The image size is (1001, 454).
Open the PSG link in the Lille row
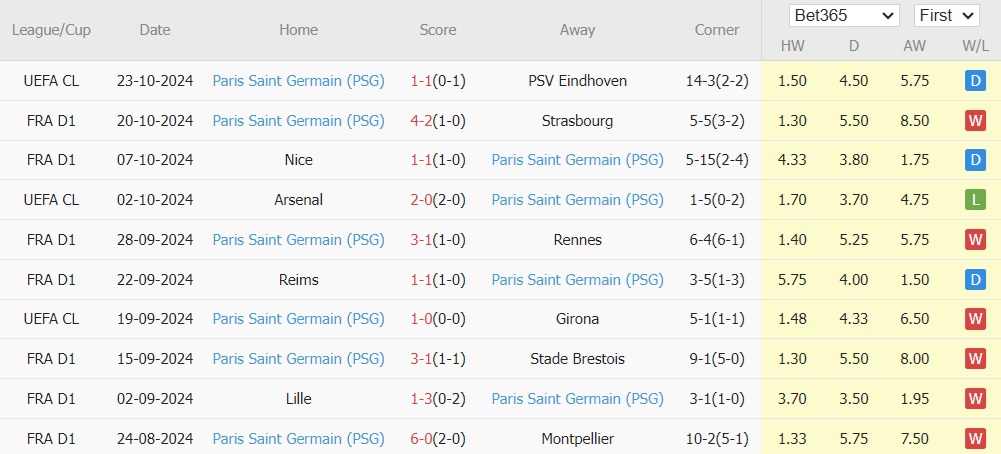click(x=577, y=399)
